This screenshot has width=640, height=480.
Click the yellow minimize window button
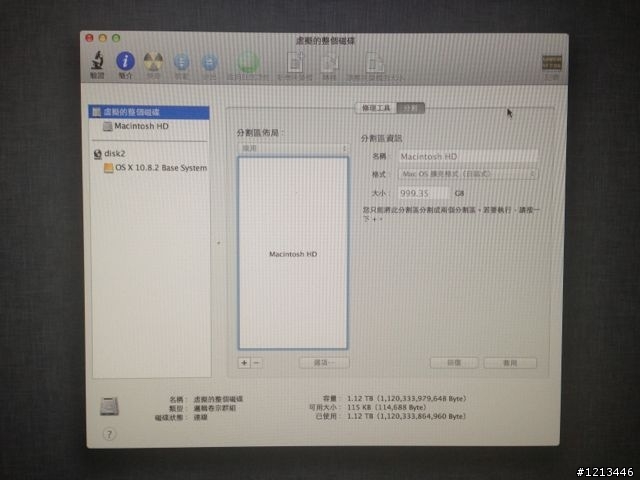click(x=102, y=38)
